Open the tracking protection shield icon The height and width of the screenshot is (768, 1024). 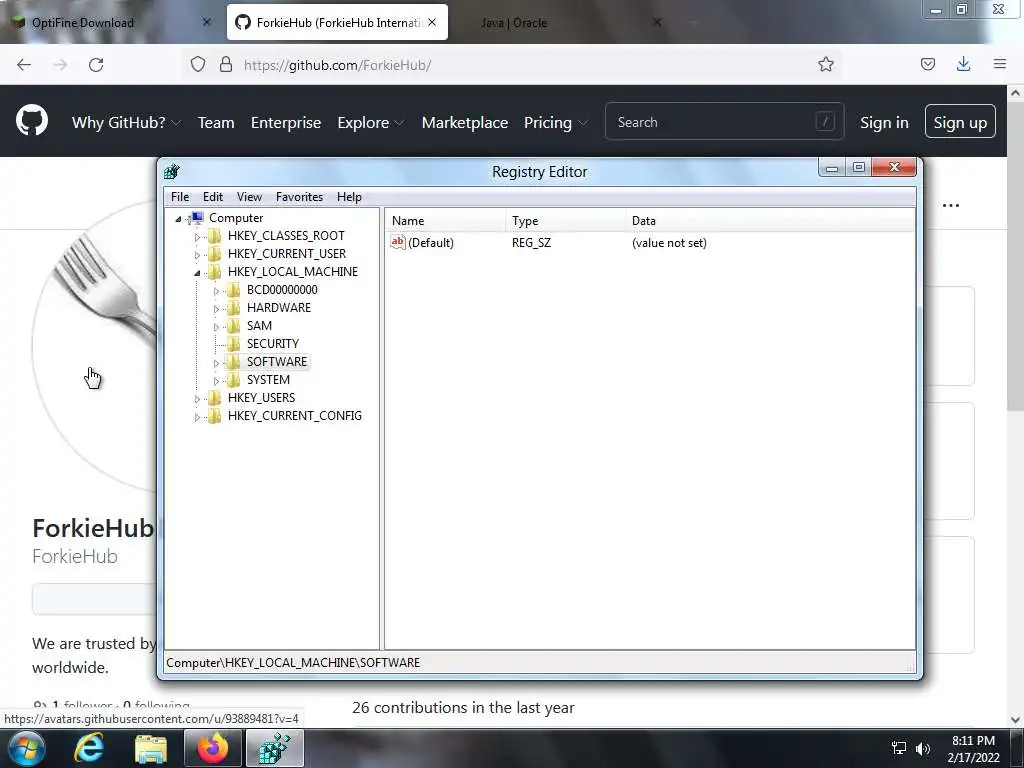(198, 64)
